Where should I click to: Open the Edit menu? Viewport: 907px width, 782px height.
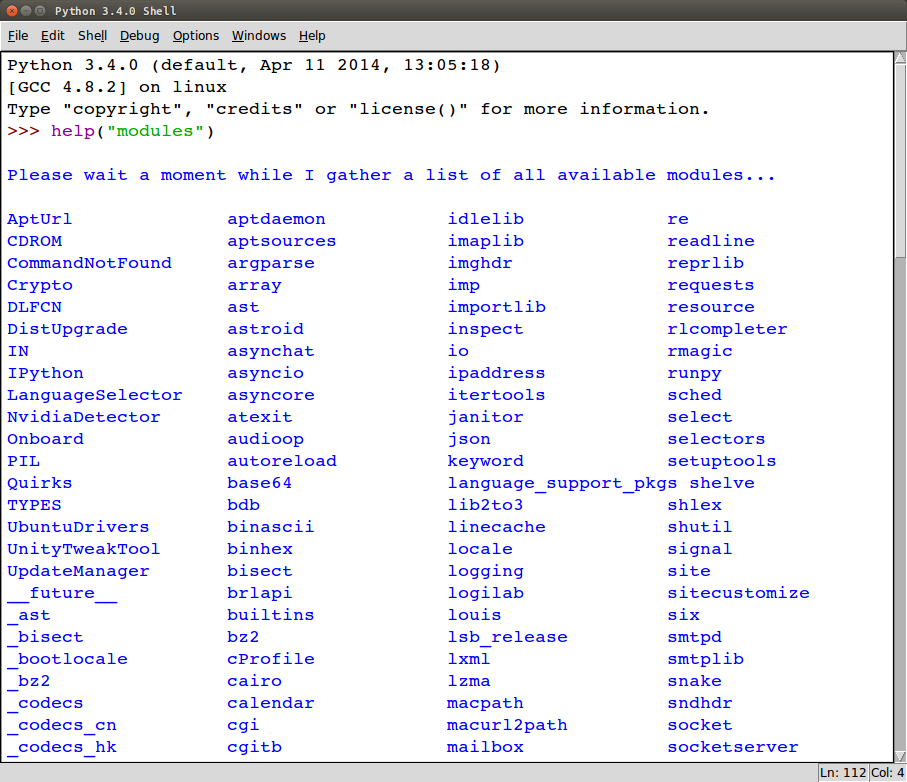(x=53, y=36)
